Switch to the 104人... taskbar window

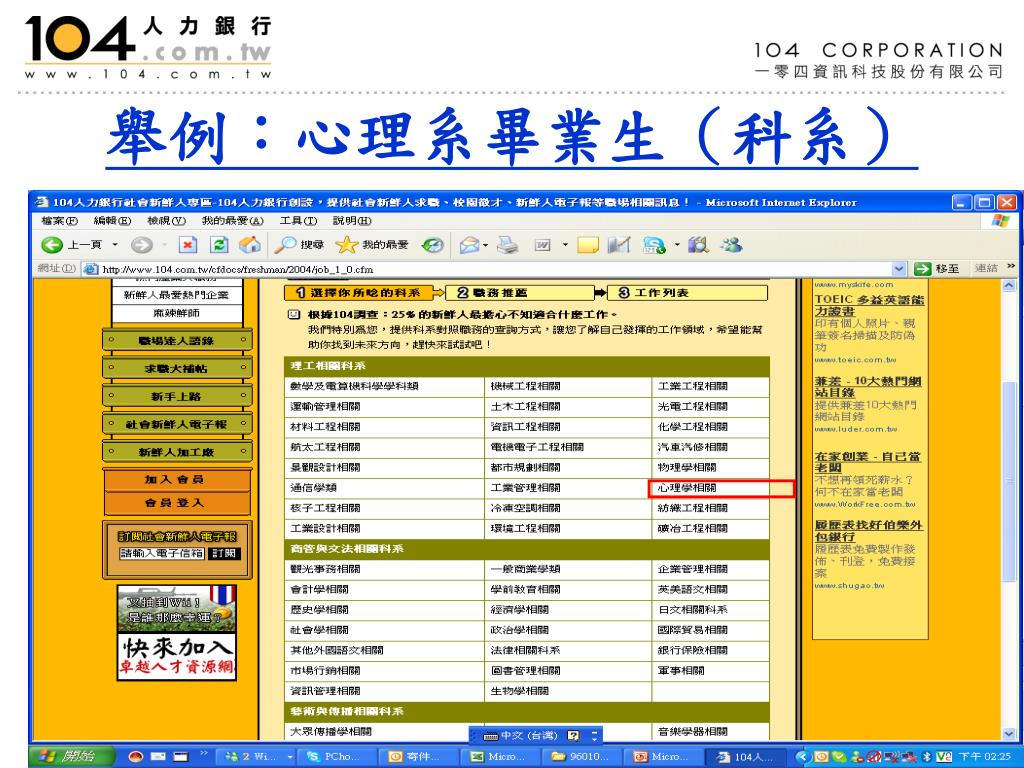(748, 756)
